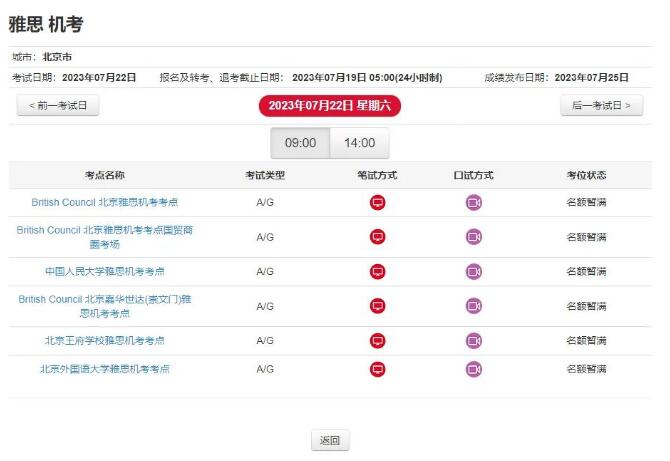
Task: Click the 考试日期 value 2023年07月22日 beside city row
Action: pyautogui.click(x=99, y=77)
